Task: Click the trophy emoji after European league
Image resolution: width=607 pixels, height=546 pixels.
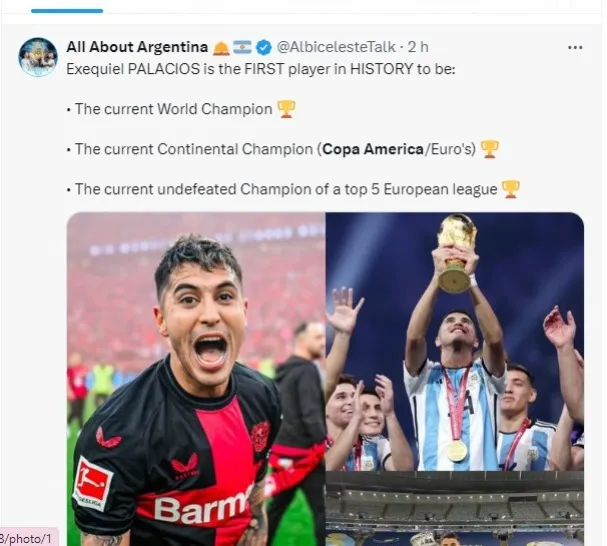Action: click(510, 189)
